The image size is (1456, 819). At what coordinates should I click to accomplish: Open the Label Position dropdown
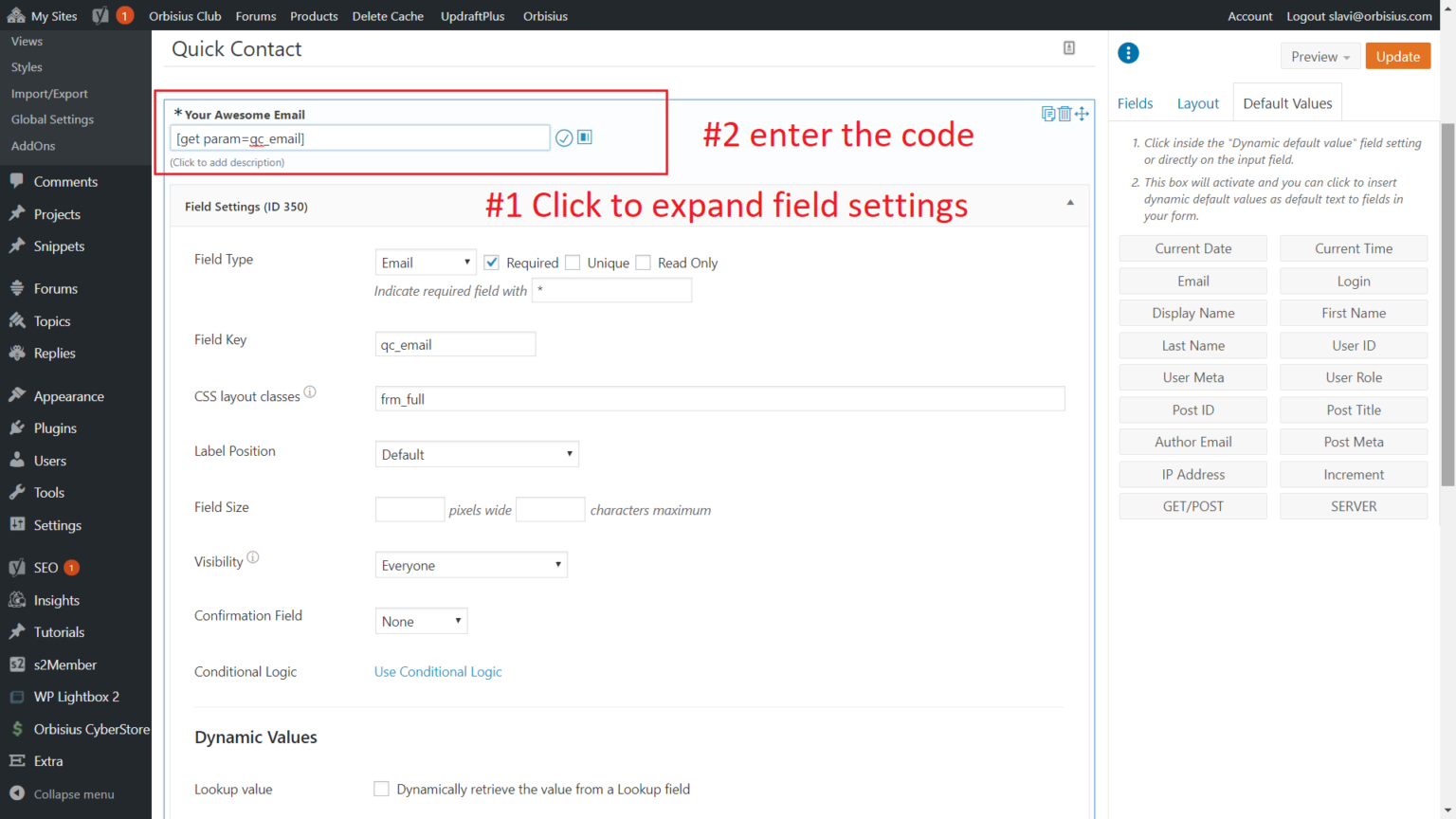tap(476, 454)
